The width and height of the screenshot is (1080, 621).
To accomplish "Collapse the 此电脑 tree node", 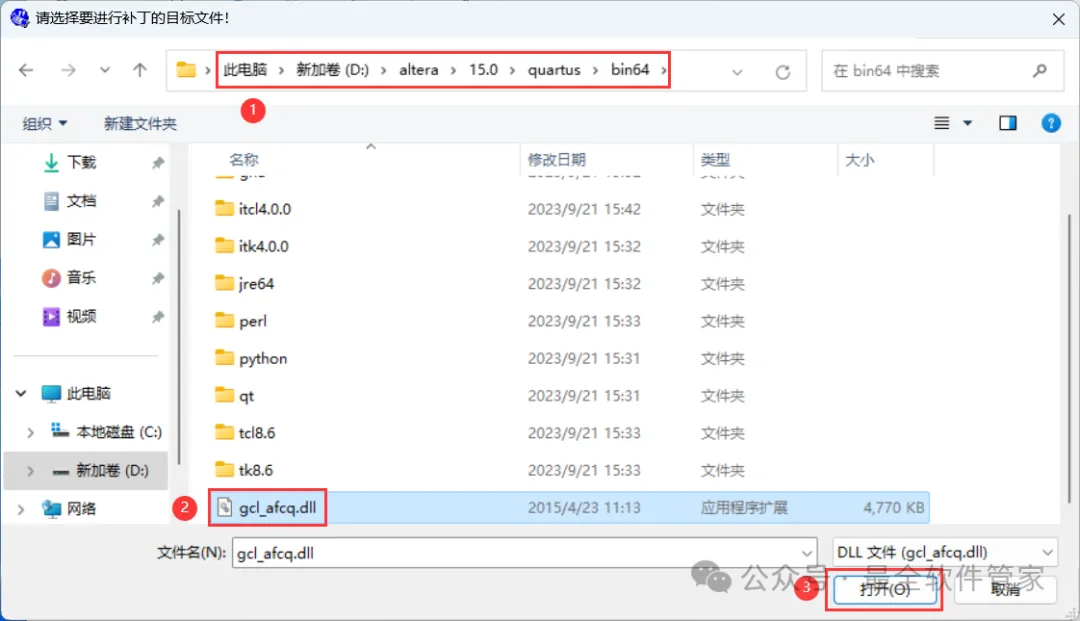I will coord(21,393).
